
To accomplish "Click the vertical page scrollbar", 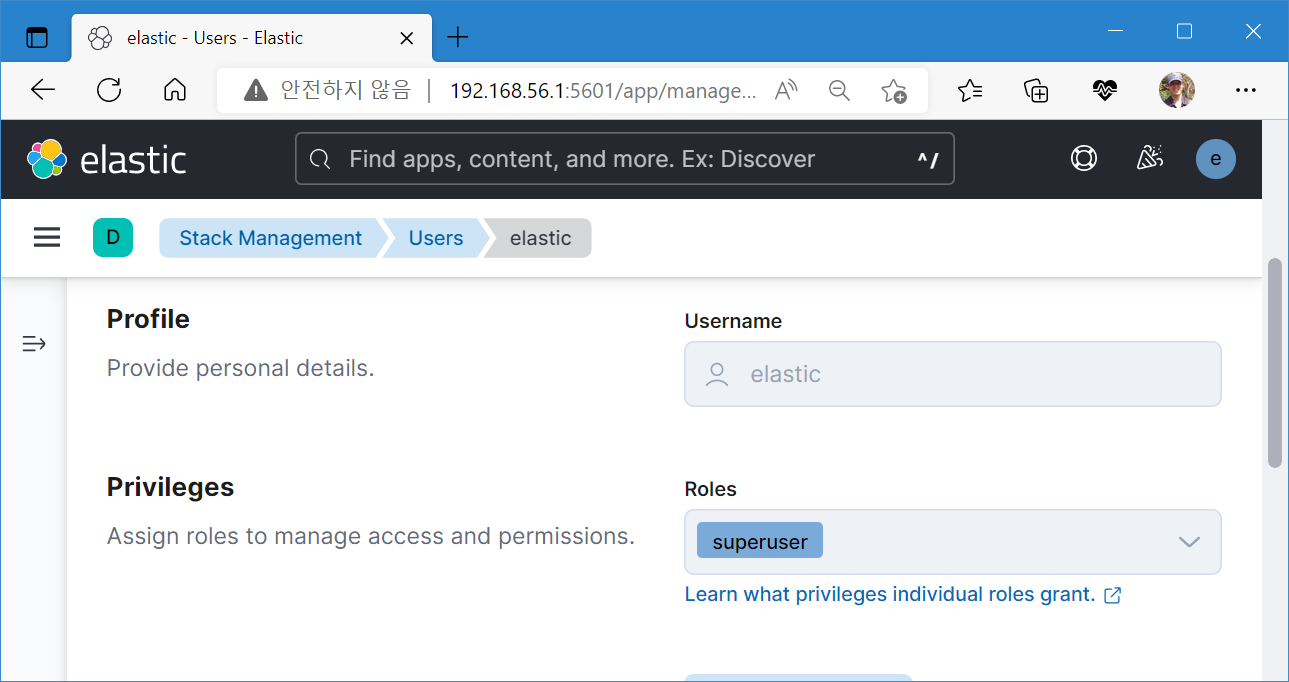I will click(1274, 362).
